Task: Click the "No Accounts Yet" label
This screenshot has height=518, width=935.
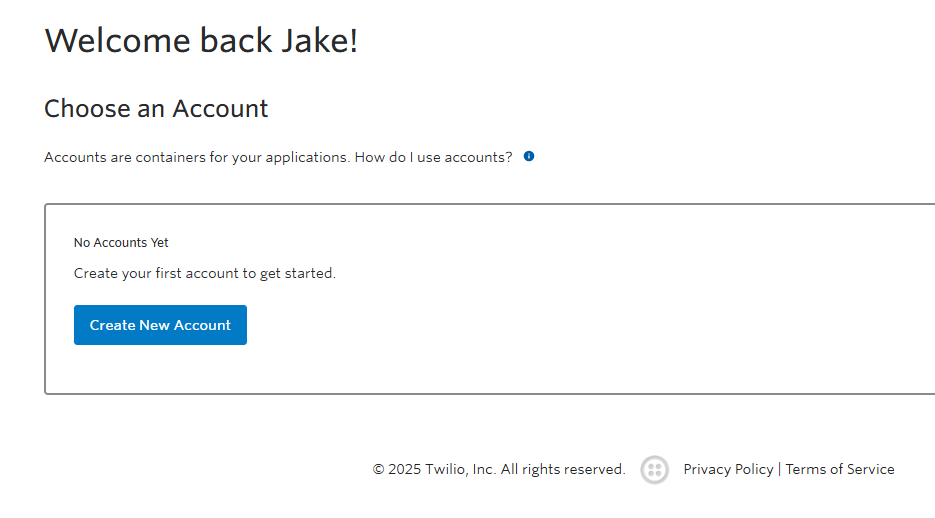Action: [x=121, y=243]
